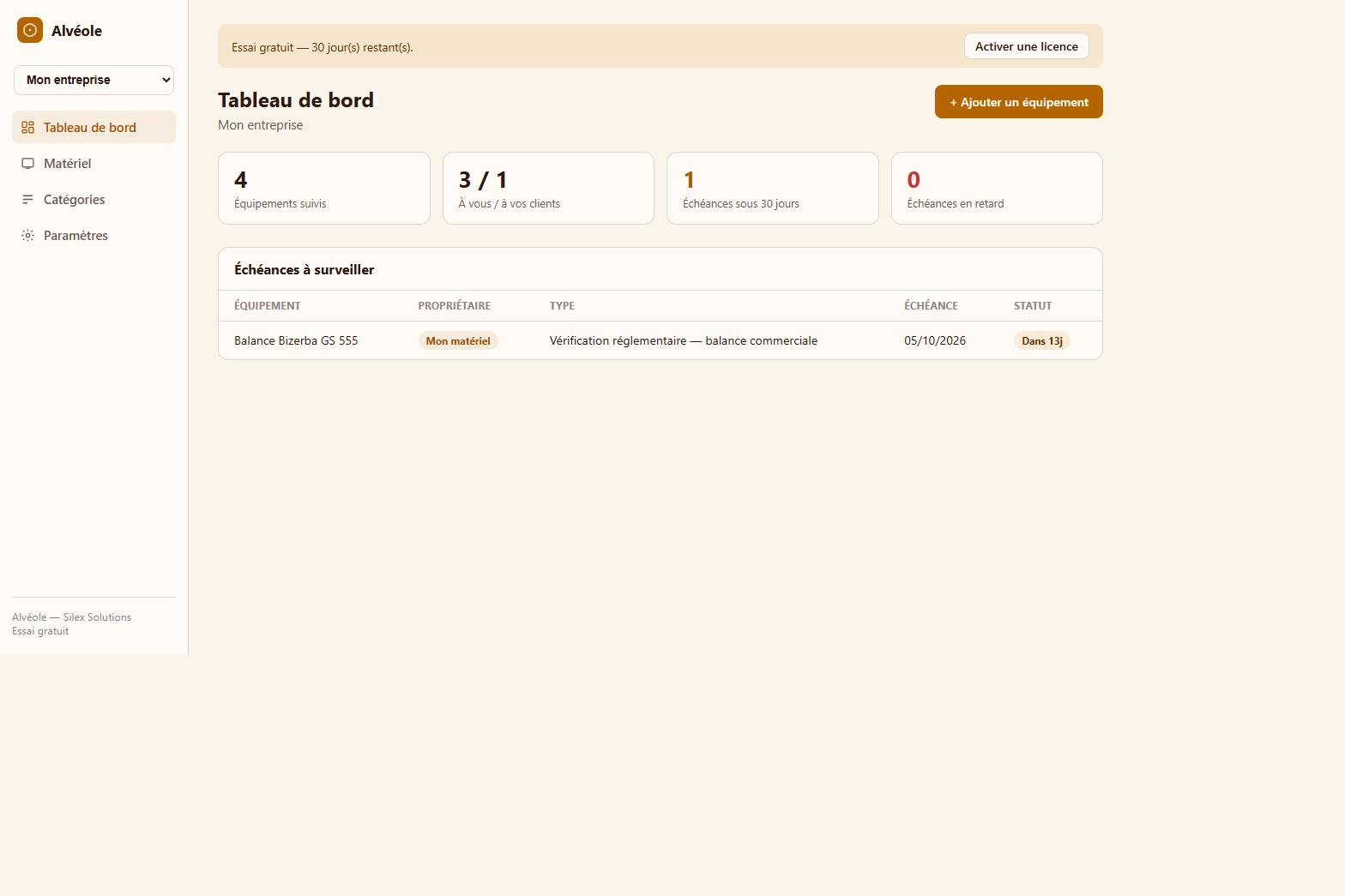
Task: Click the Mon matériel owner badge
Action: point(458,340)
